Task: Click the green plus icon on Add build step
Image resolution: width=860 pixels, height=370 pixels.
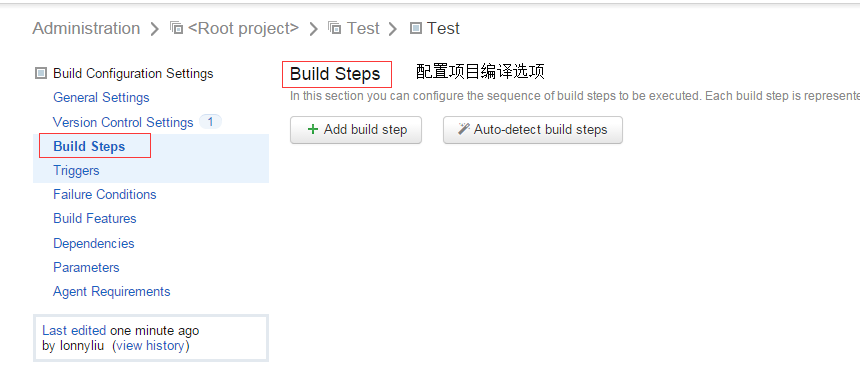Action: pos(313,129)
